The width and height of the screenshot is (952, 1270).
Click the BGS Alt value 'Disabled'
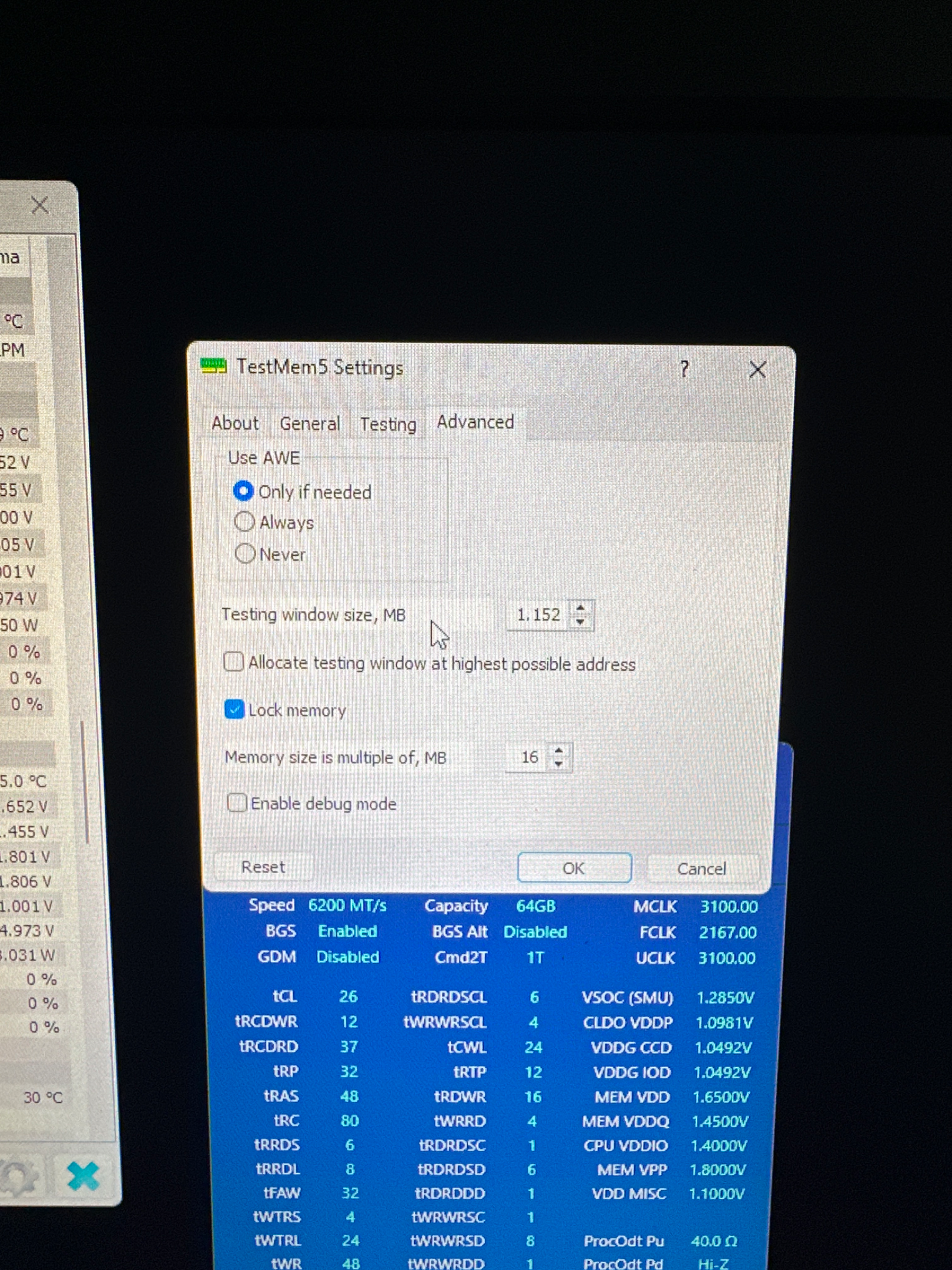pos(535,932)
